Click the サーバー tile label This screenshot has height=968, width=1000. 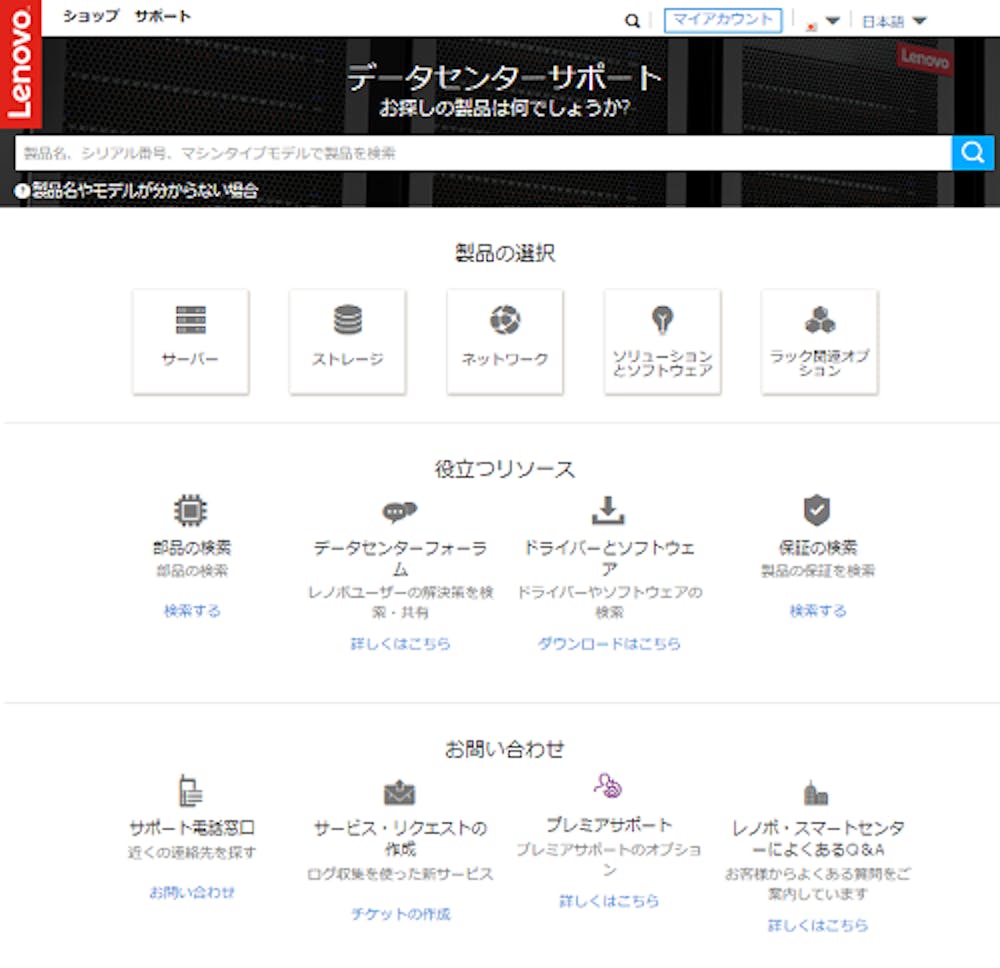point(190,359)
